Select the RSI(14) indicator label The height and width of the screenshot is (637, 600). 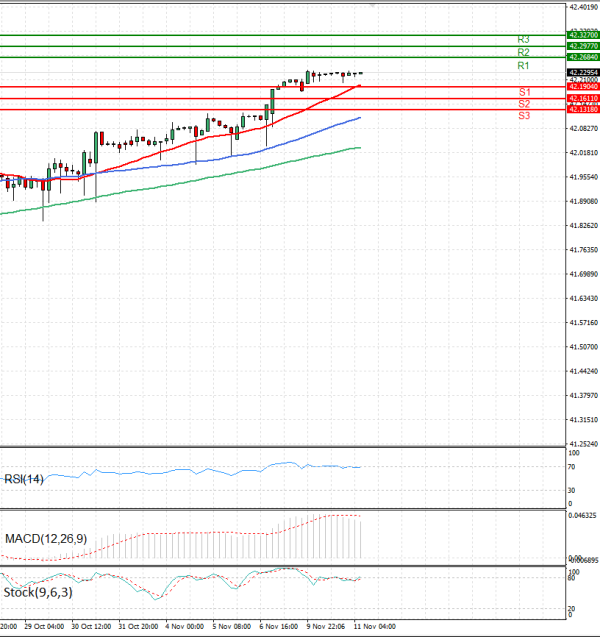24,480
